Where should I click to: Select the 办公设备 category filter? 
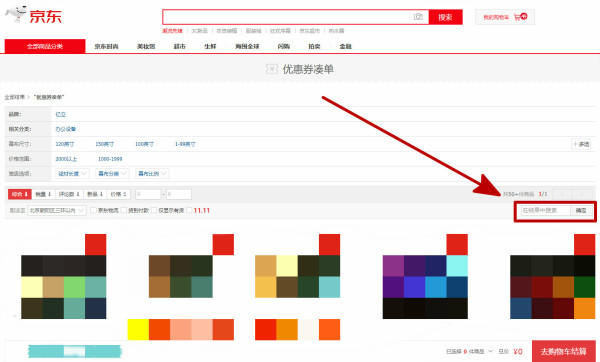(x=65, y=129)
